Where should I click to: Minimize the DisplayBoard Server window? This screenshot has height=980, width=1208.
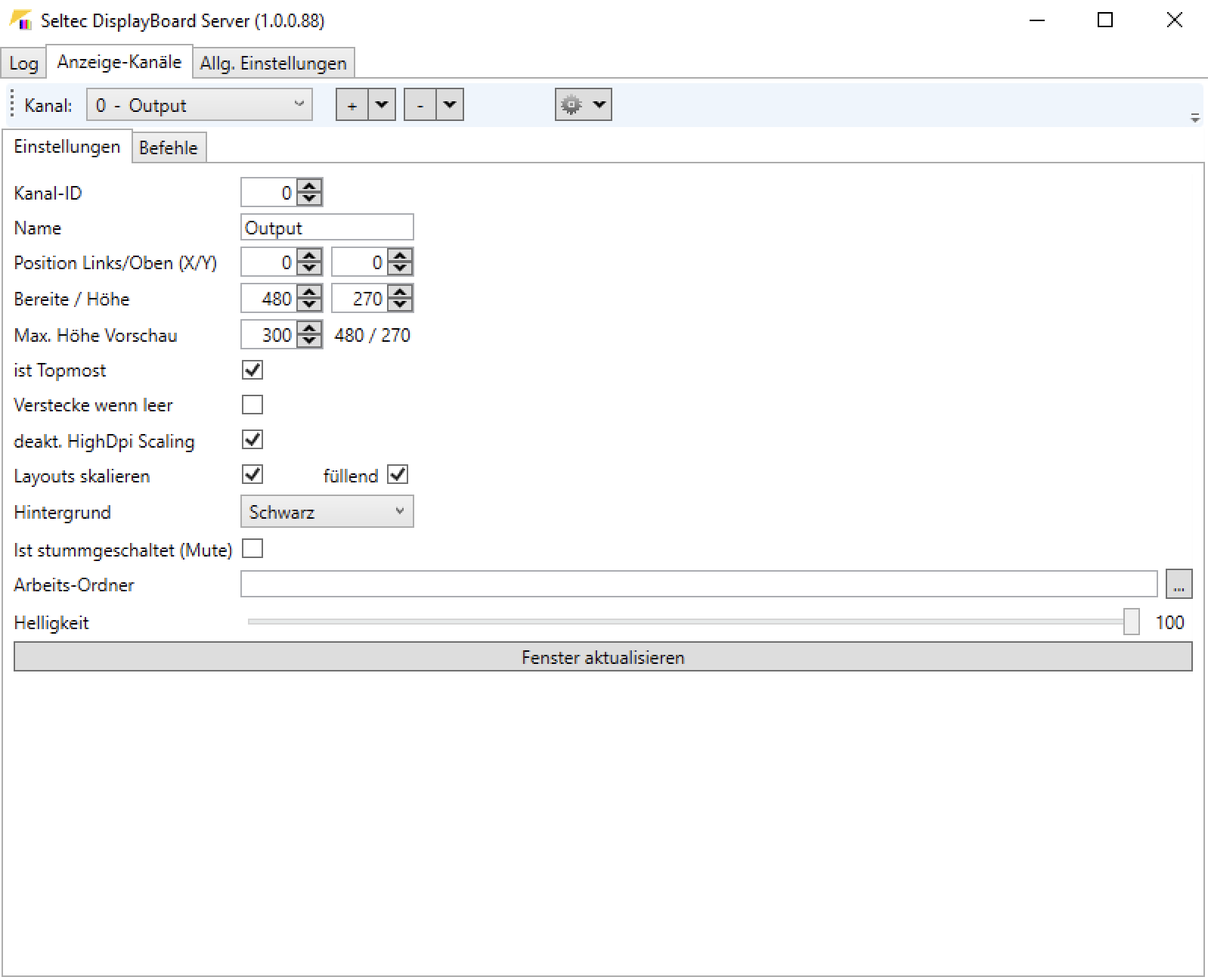pyautogui.click(x=1037, y=20)
